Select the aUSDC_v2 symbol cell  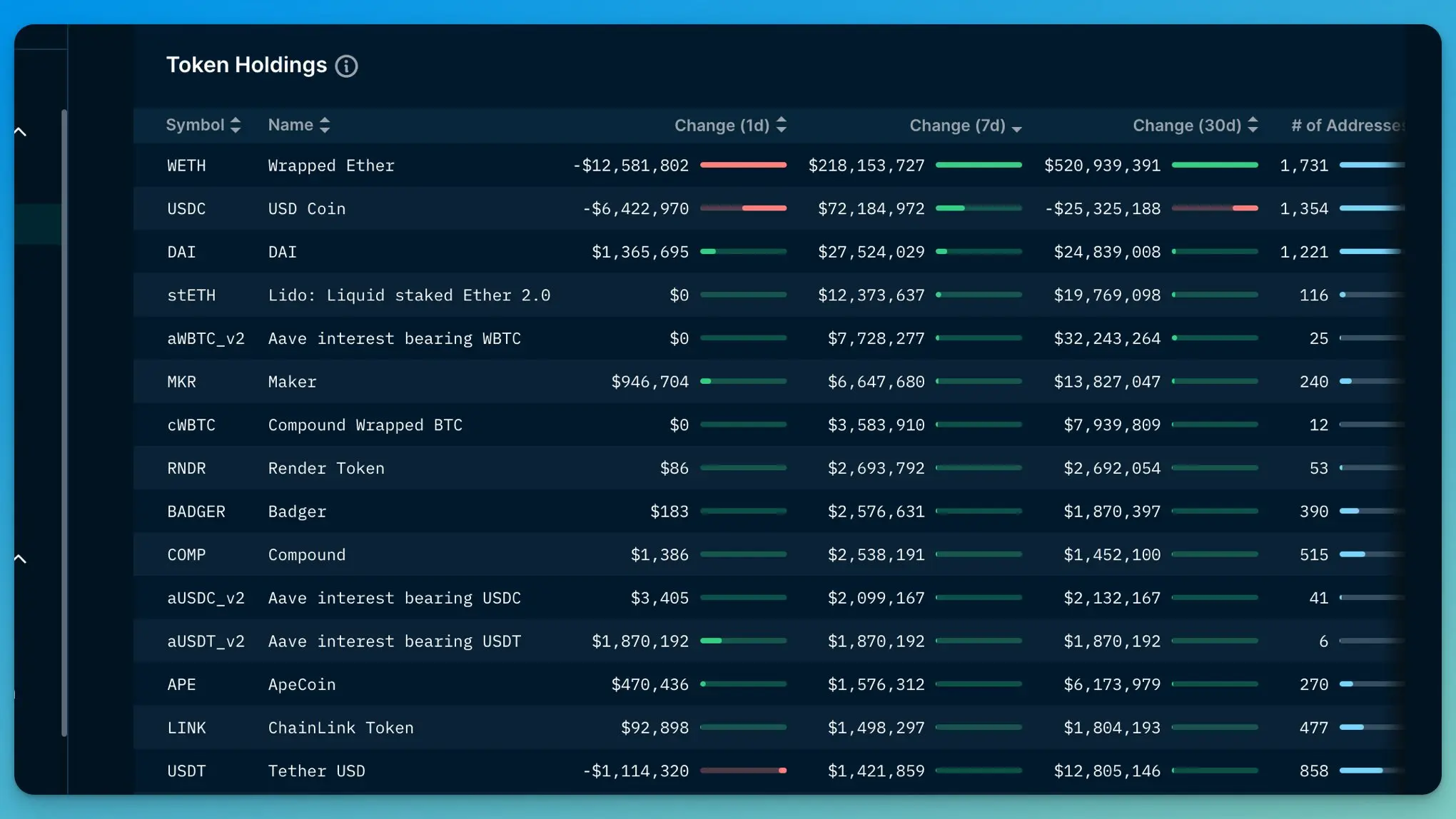tap(206, 599)
